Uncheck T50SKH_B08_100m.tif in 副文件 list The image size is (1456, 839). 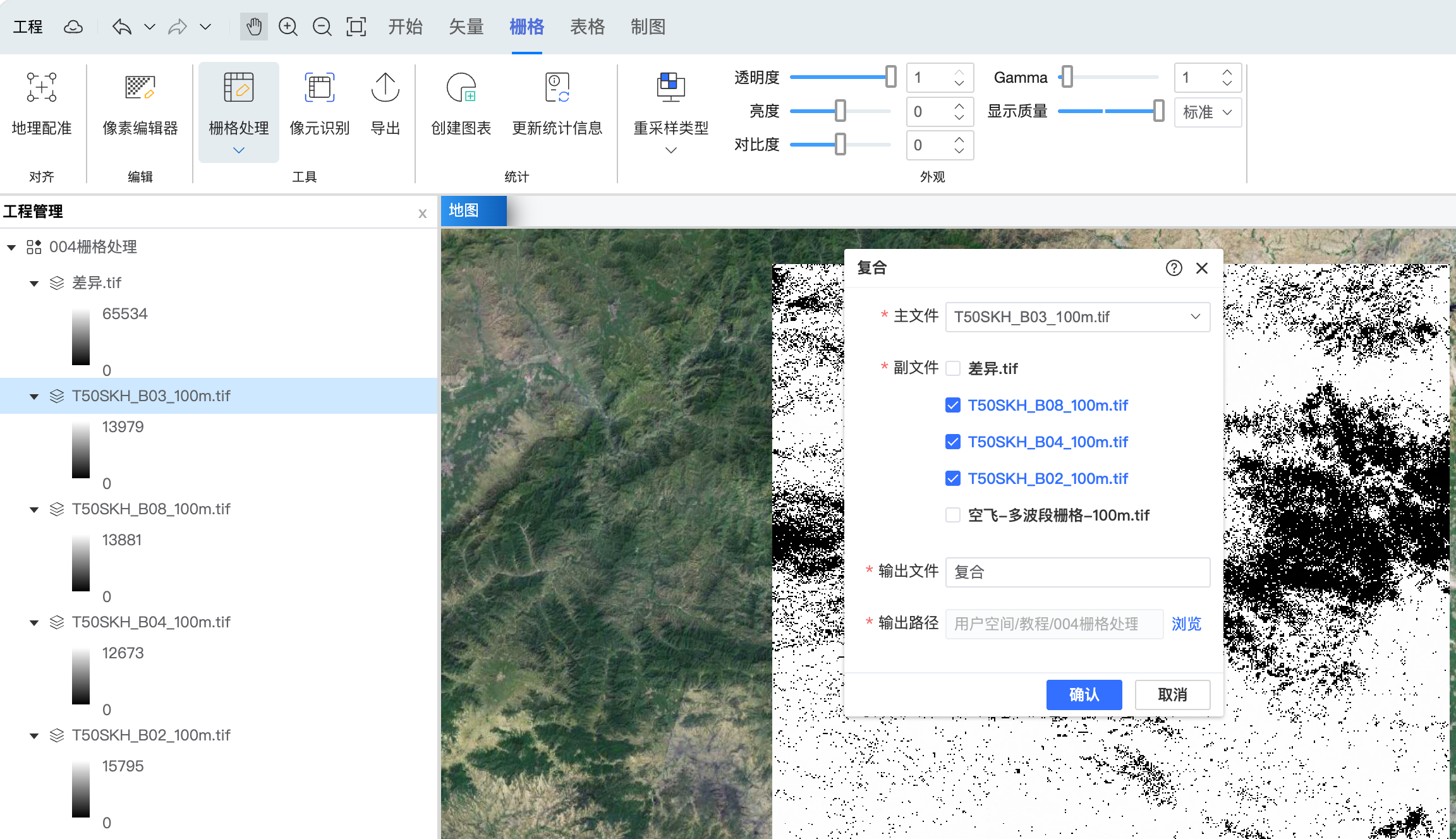953,405
